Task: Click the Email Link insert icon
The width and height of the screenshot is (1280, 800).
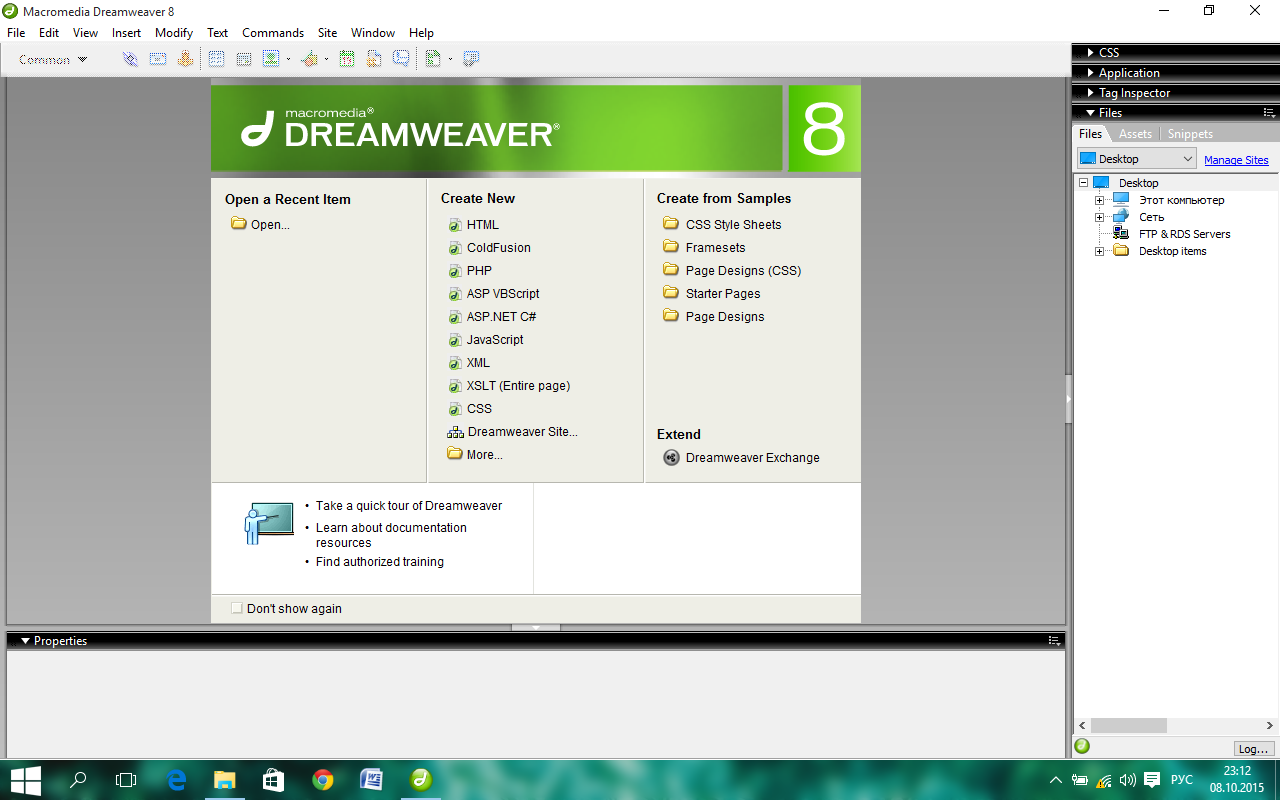Action: [158, 59]
